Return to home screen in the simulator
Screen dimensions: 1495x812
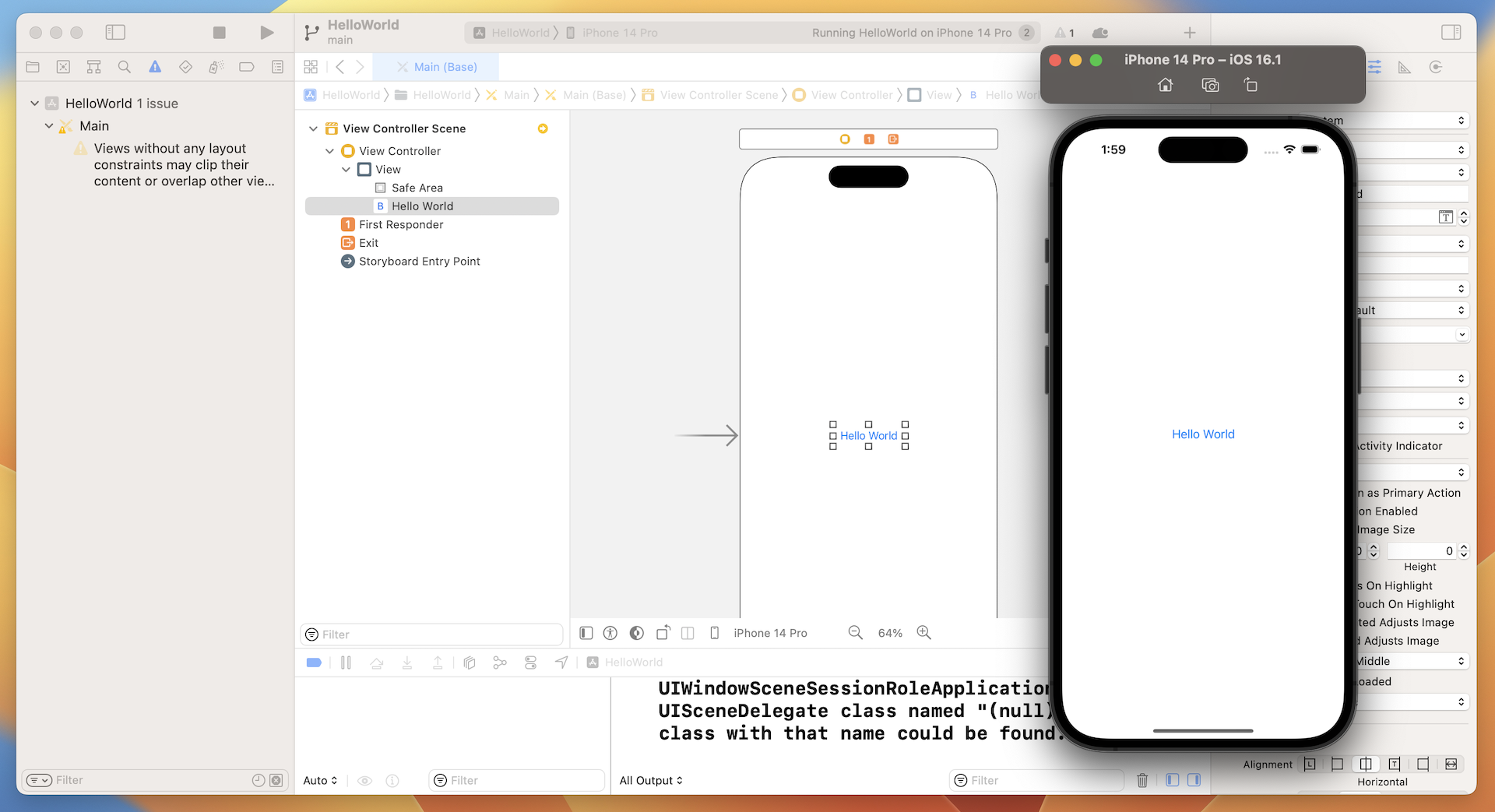tap(1165, 84)
